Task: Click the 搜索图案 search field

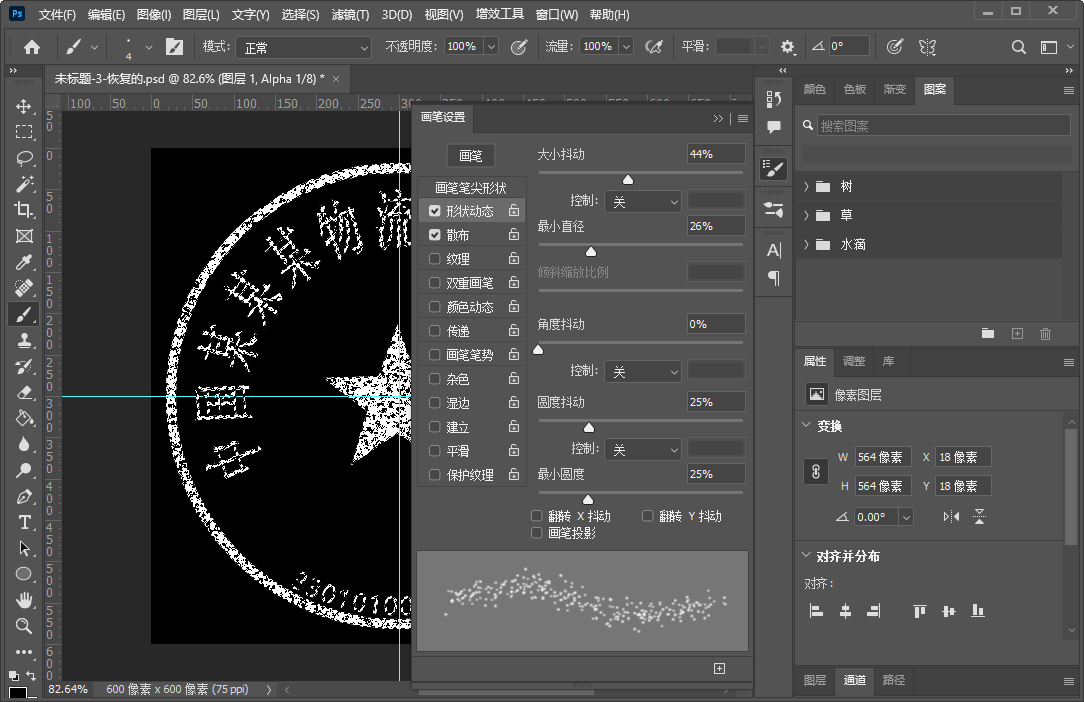Action: pos(944,126)
